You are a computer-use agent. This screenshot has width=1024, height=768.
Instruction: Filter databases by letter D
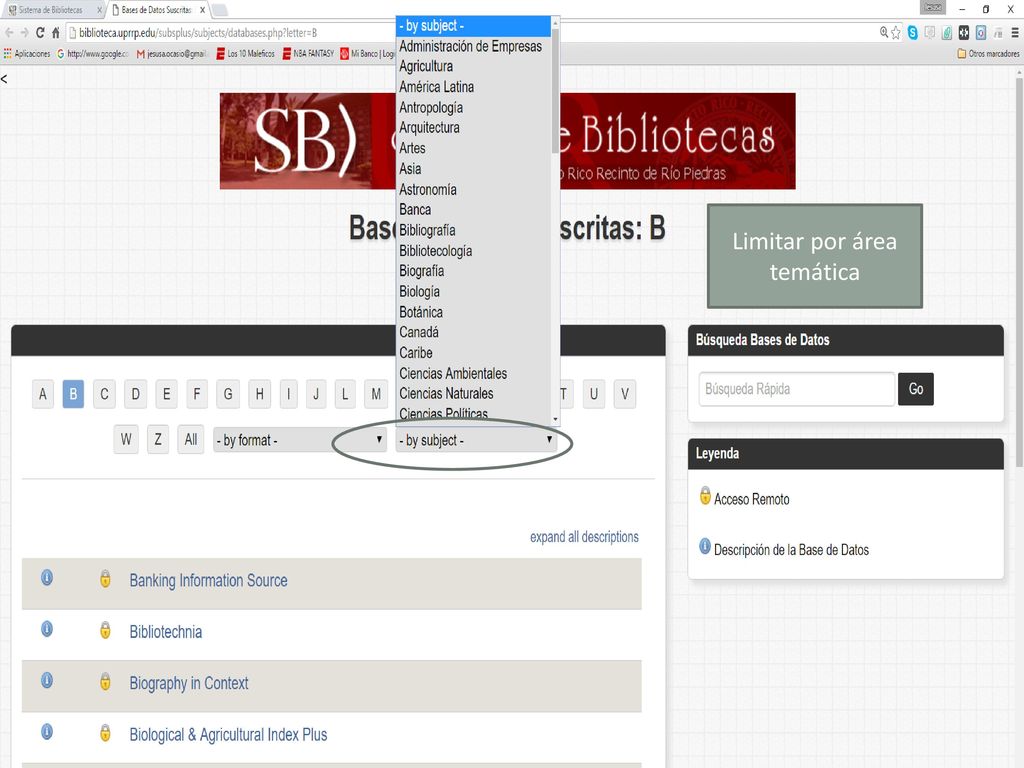[135, 394]
